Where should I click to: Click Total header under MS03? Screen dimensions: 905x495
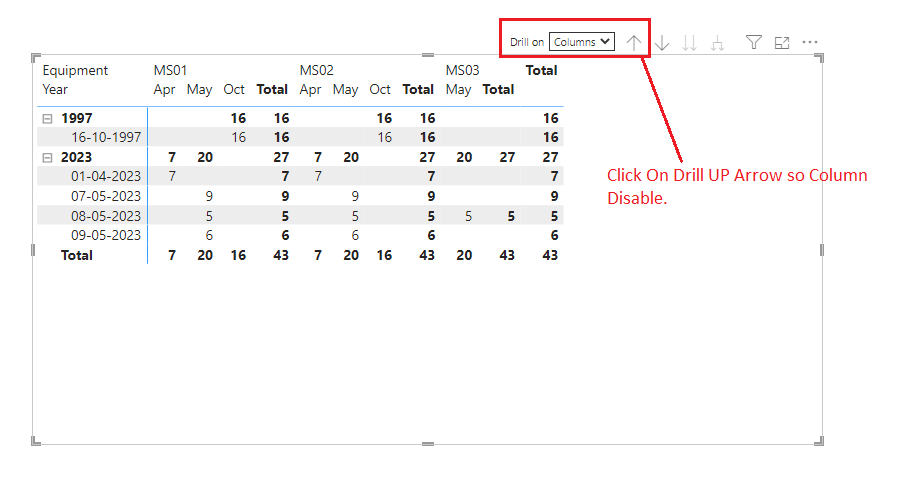(498, 89)
